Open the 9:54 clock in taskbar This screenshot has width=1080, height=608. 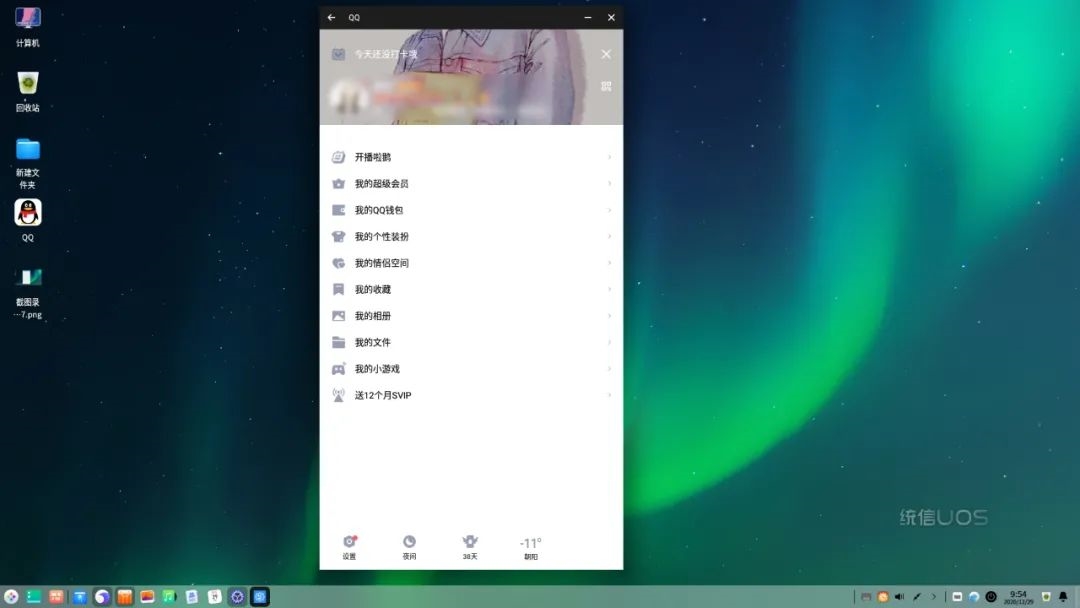(1019, 596)
